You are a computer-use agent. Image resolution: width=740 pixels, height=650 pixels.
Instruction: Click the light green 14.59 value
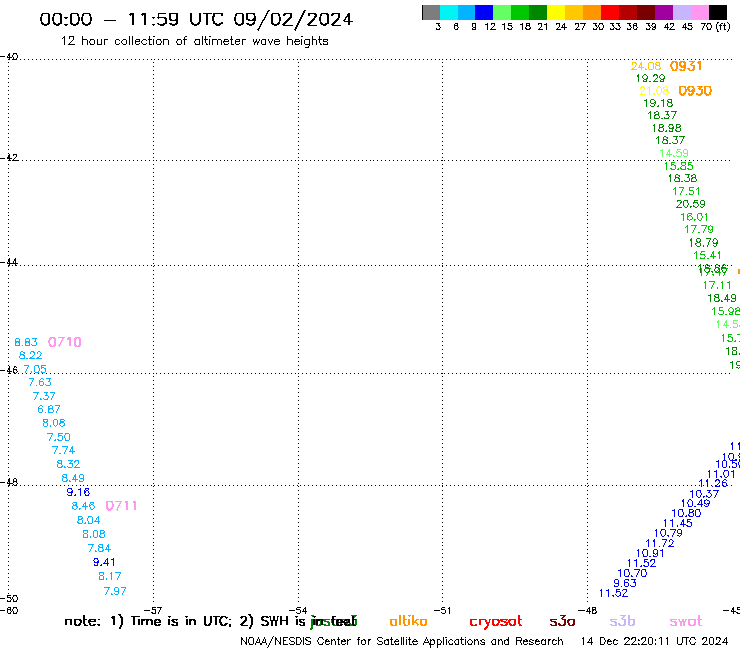point(674,153)
